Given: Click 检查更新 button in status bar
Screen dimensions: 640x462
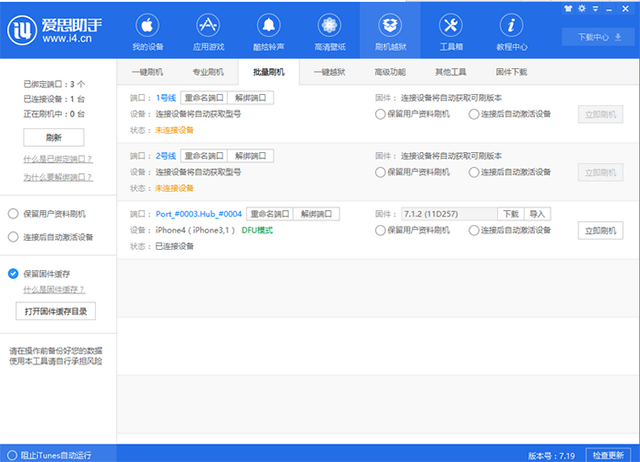Looking at the screenshot, I should click(608, 454).
